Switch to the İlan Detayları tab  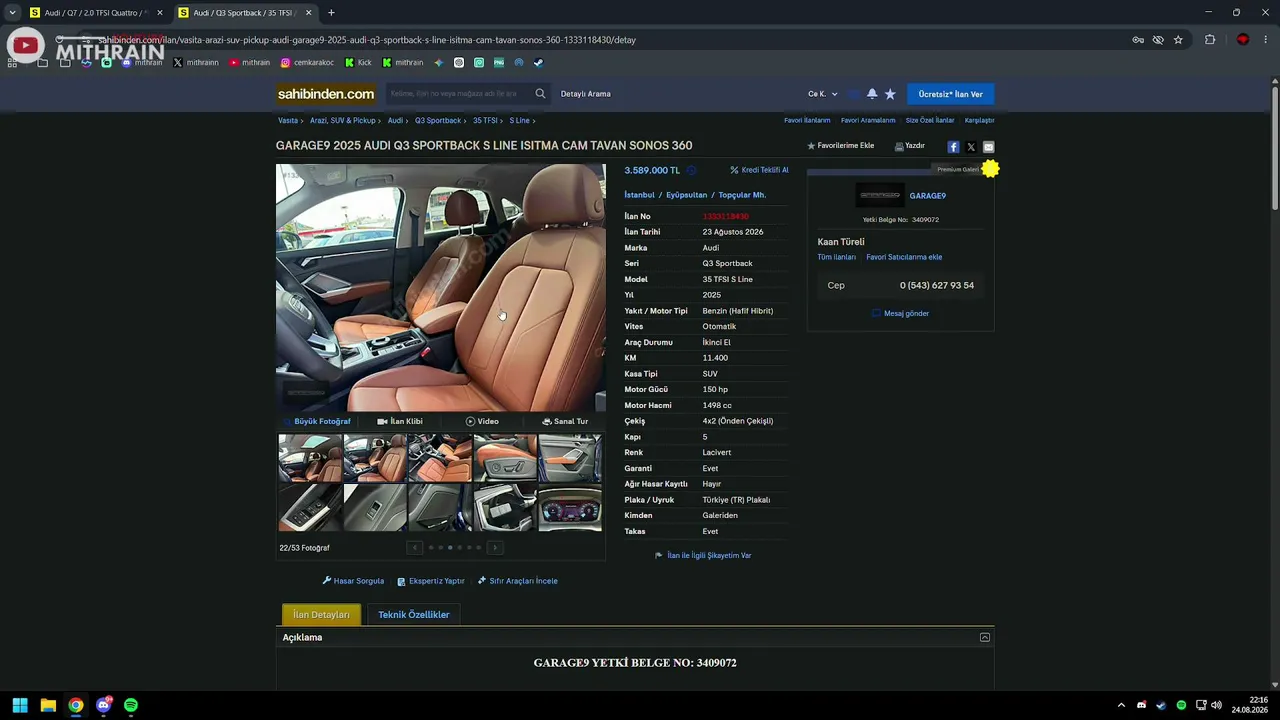[x=321, y=615]
